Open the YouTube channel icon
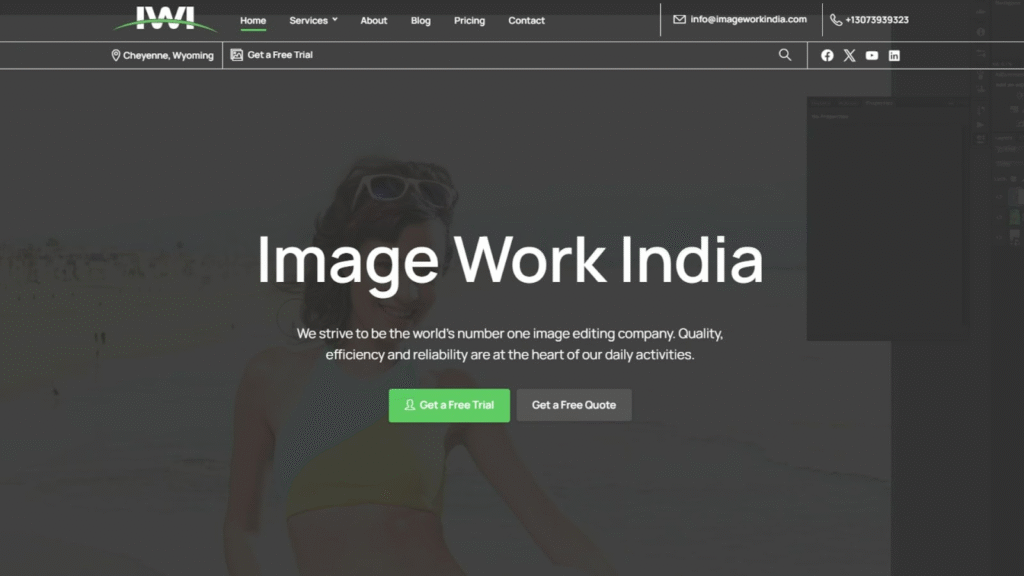Viewport: 1024px width, 576px height. coord(872,56)
